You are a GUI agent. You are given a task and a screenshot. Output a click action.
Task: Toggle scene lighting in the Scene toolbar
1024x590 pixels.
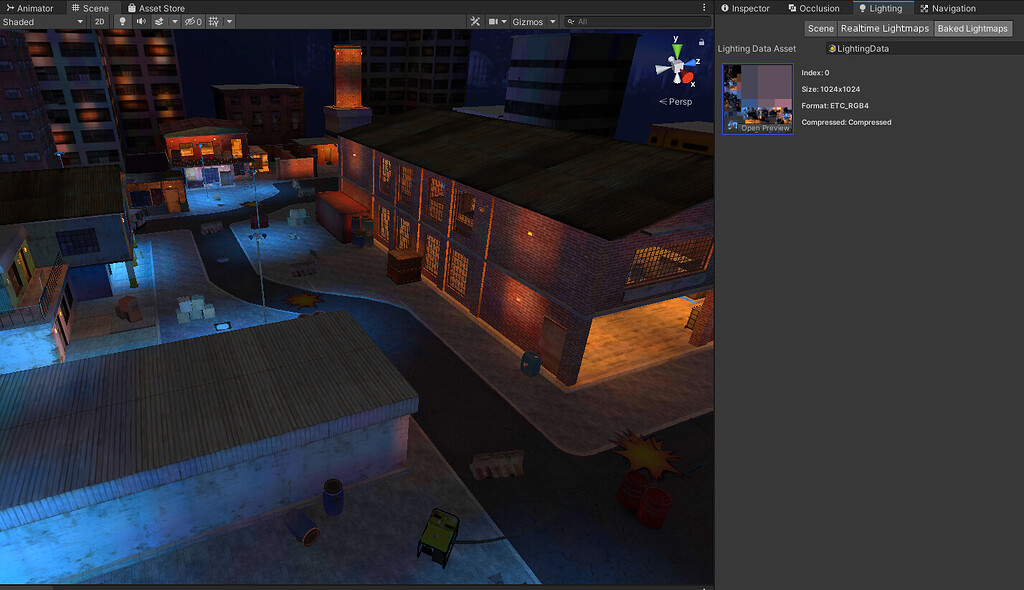122,21
